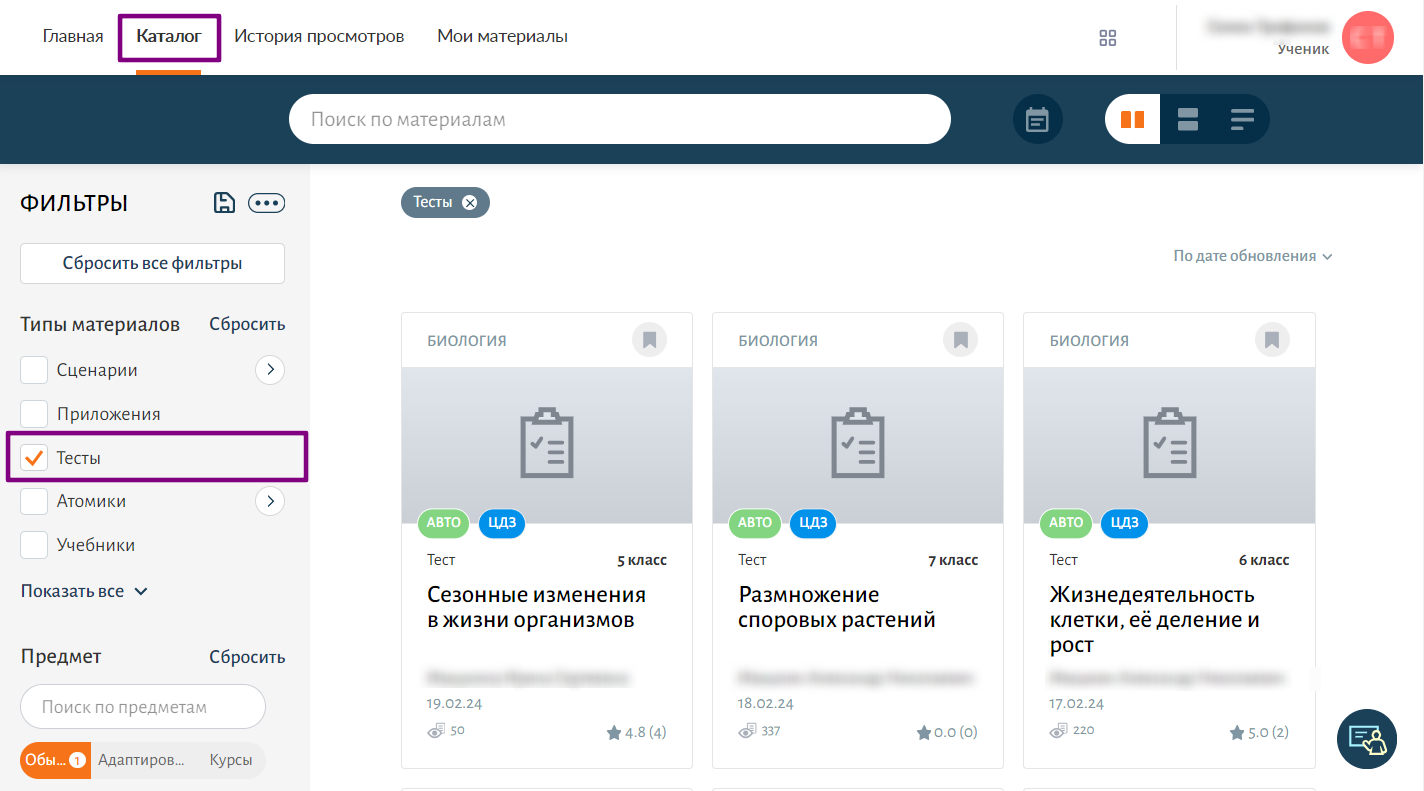Select the Адаптиров... subjects tab
The image size is (1424, 791).
click(141, 760)
